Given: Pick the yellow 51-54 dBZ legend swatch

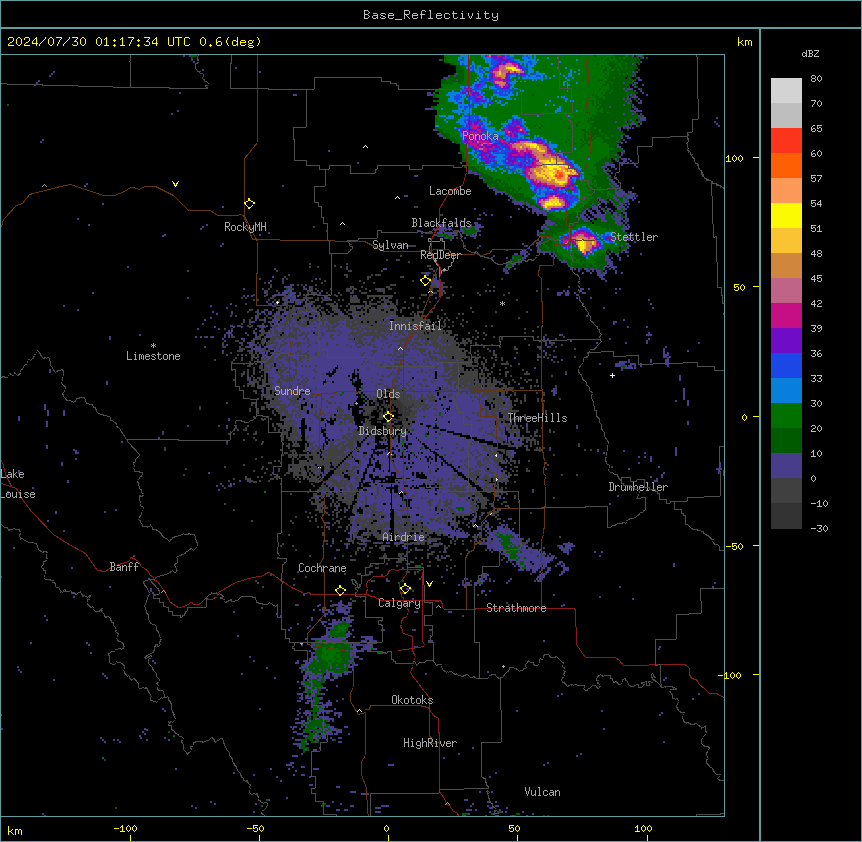Looking at the screenshot, I should pyautogui.click(x=786, y=215).
